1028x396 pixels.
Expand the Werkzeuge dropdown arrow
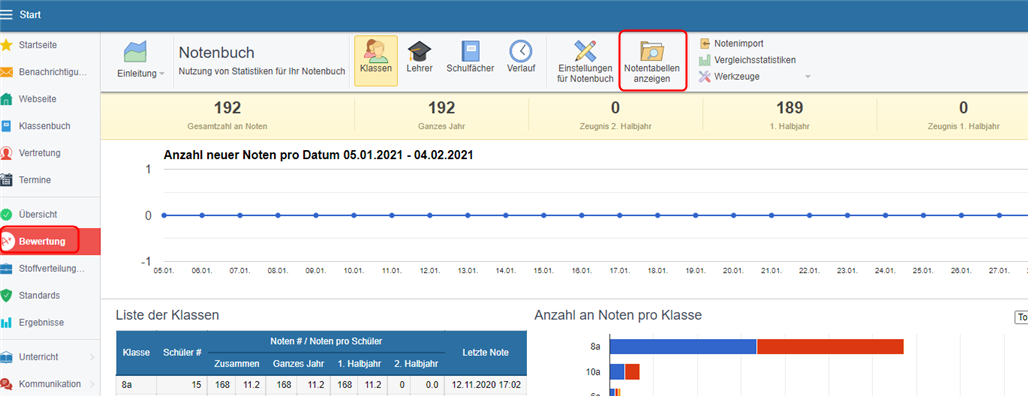pos(808,77)
